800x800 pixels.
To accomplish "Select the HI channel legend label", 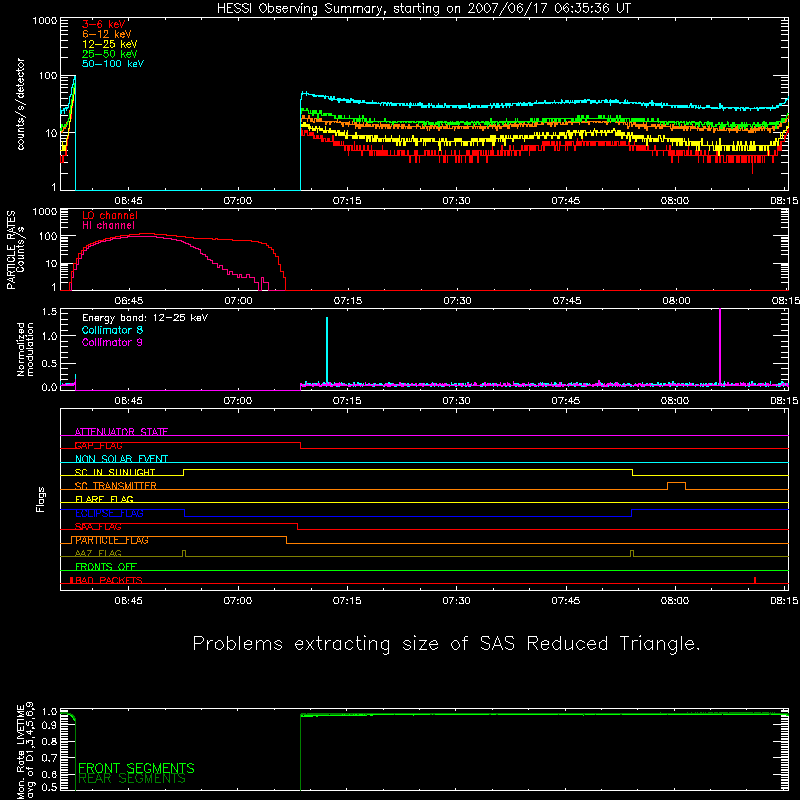I will [109, 226].
